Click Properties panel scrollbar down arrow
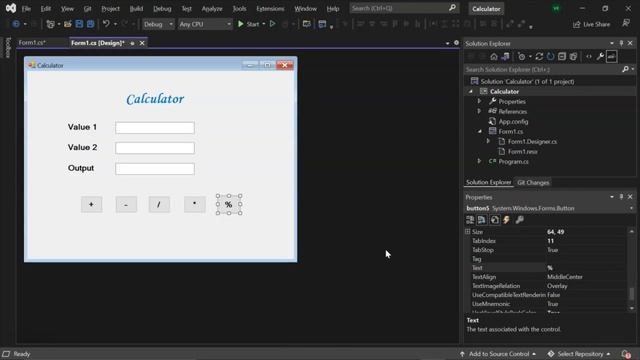Screen dimensions: 640x360 pos(632,309)
